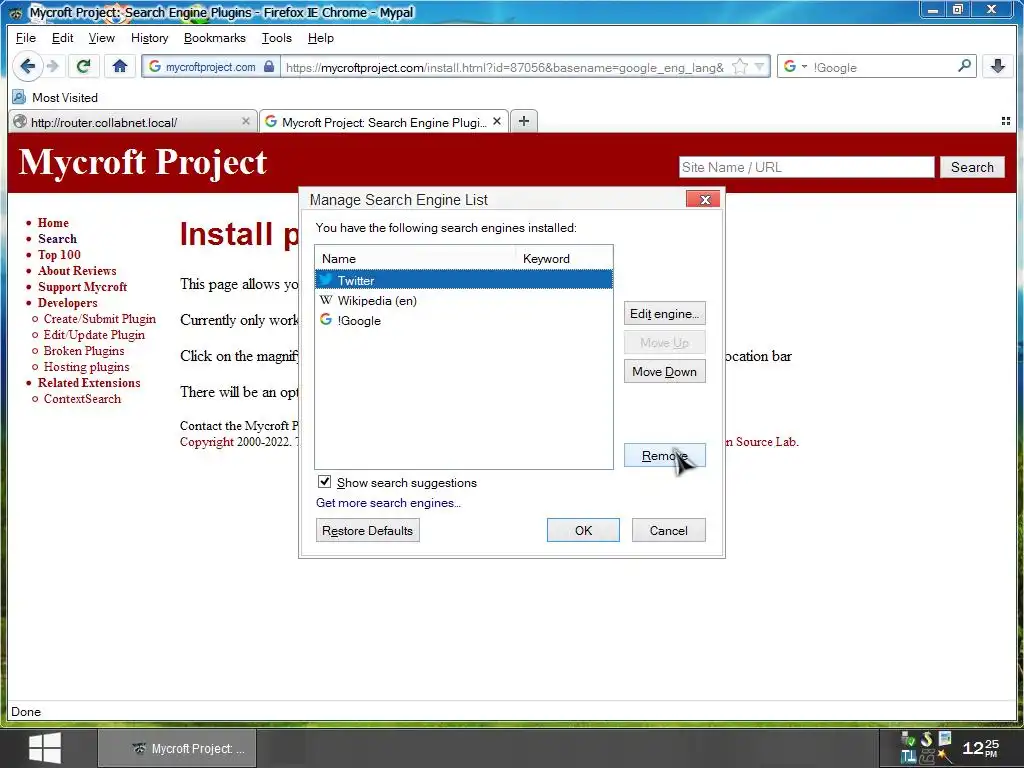Click the Move Down button
Image resolution: width=1024 pixels, height=768 pixels.
pyautogui.click(x=664, y=372)
